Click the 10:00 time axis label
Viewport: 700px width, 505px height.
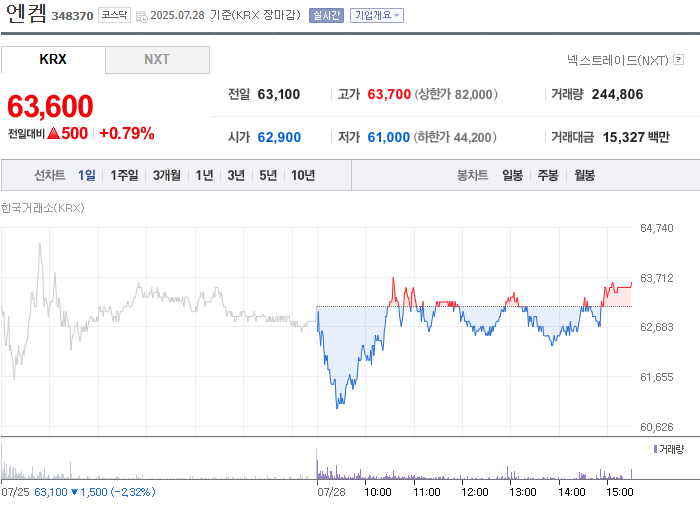point(378,492)
